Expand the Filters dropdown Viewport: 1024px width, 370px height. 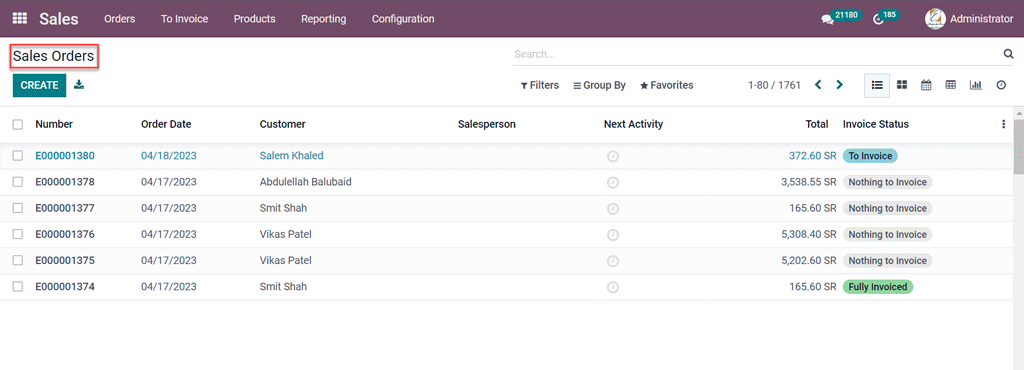pyautogui.click(x=539, y=85)
